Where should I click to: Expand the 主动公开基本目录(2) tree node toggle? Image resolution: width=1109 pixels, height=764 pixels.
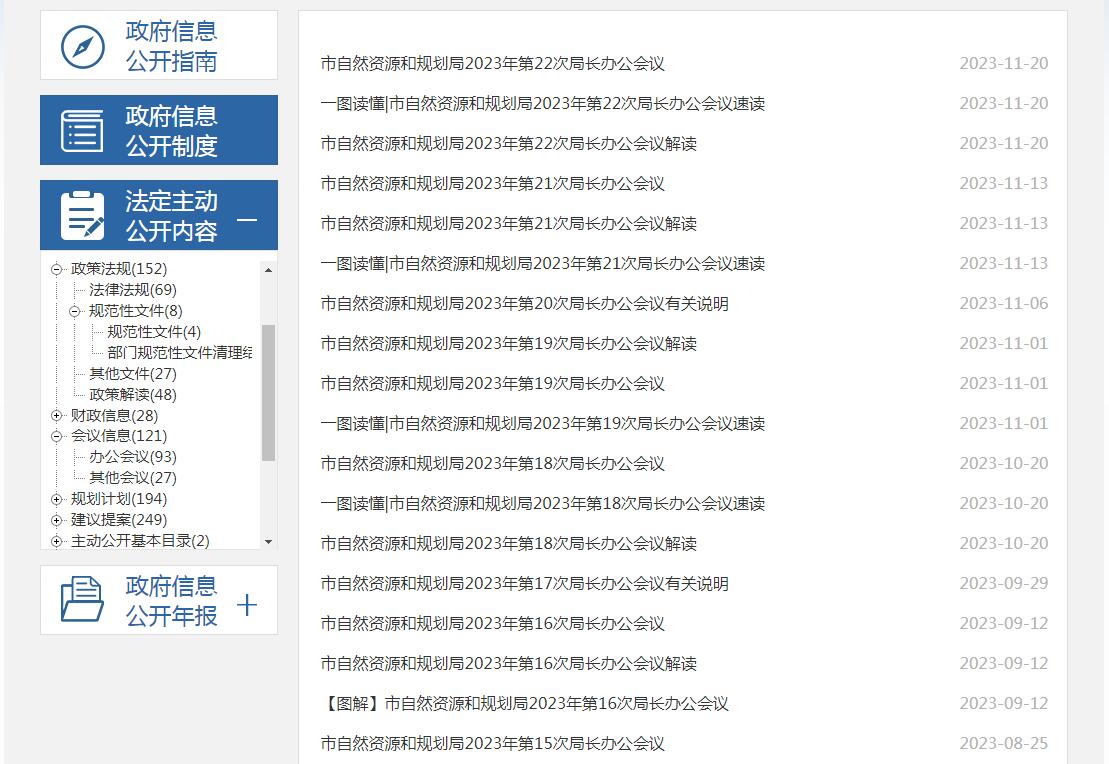pos(57,541)
